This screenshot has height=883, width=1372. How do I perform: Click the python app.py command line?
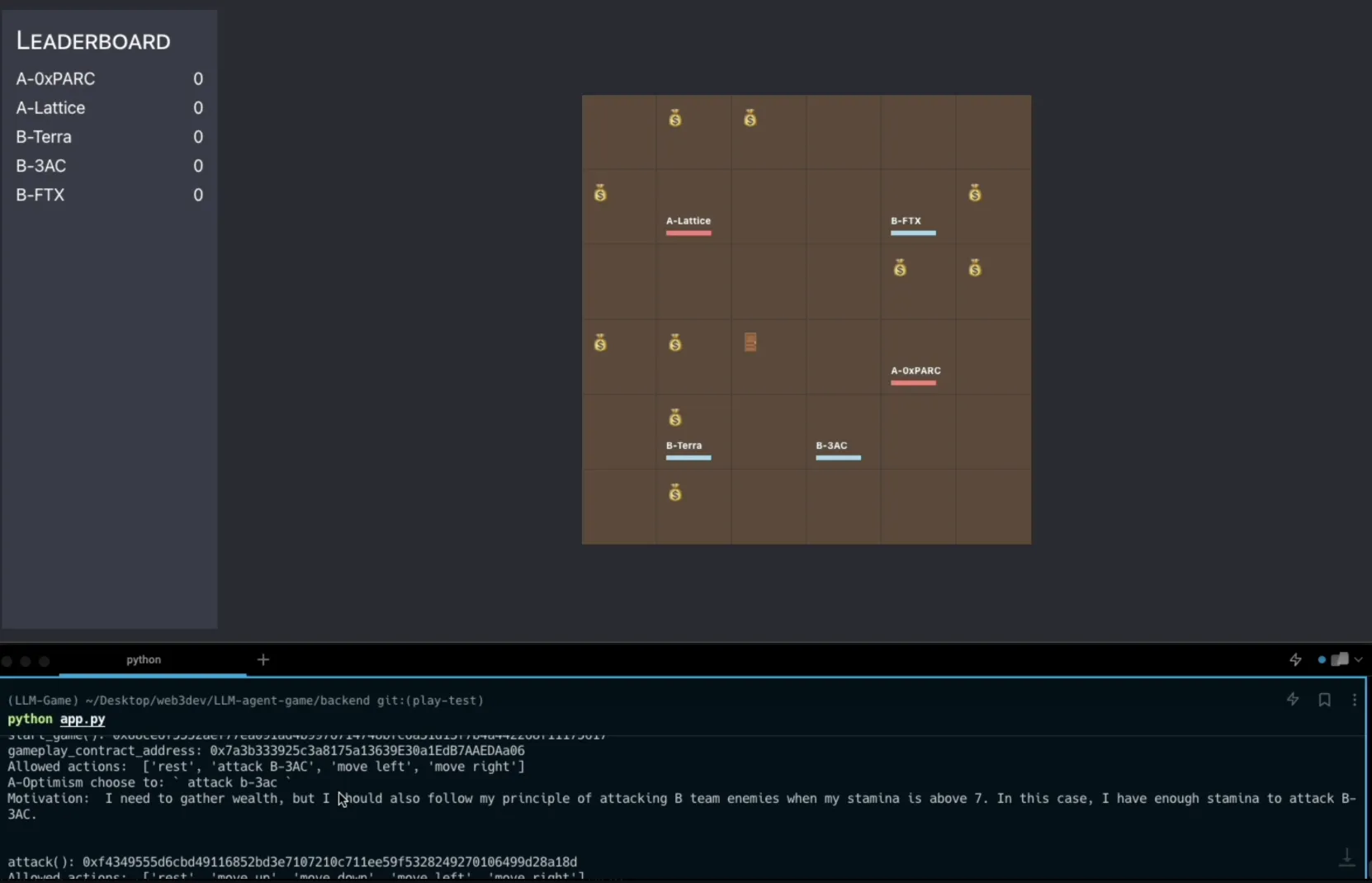click(x=56, y=720)
